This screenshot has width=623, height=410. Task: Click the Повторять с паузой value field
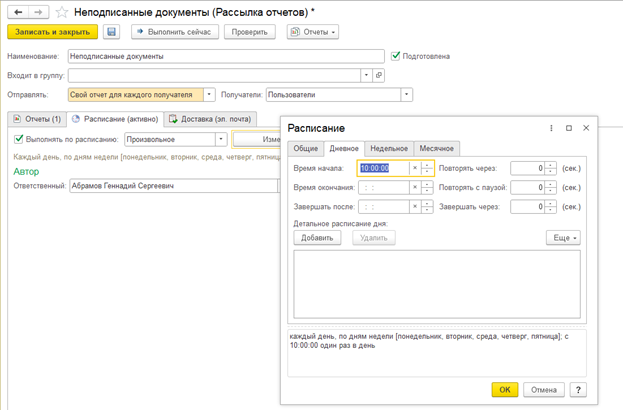coord(528,187)
